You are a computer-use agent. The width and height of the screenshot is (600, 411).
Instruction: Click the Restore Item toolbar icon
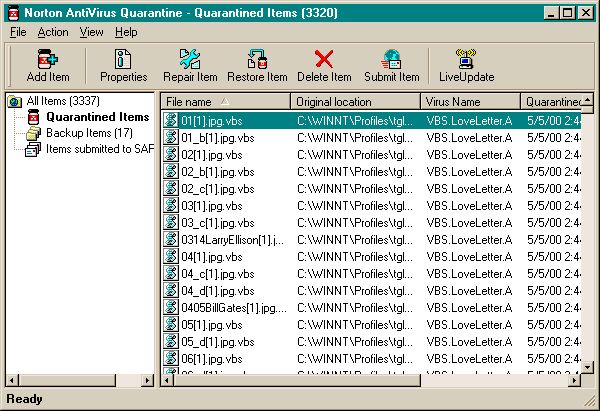coord(257,66)
